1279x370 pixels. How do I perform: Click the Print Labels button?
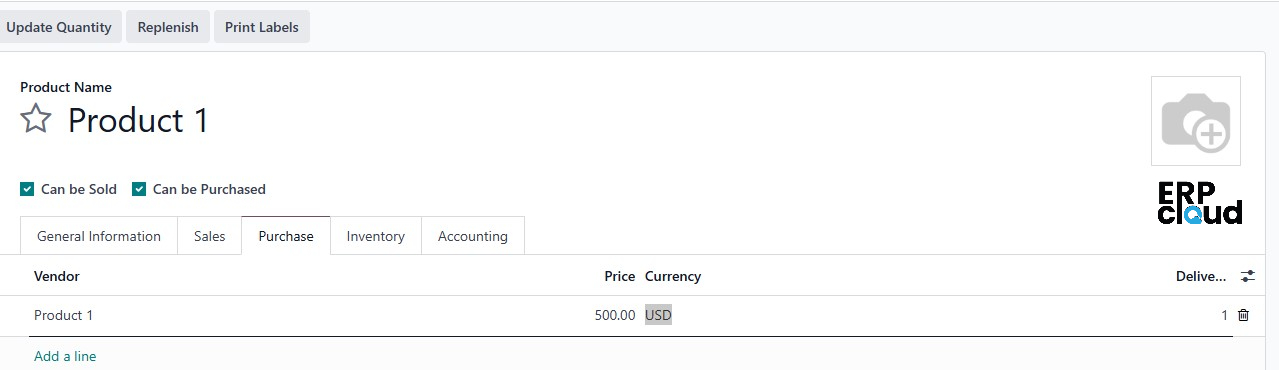[x=262, y=27]
